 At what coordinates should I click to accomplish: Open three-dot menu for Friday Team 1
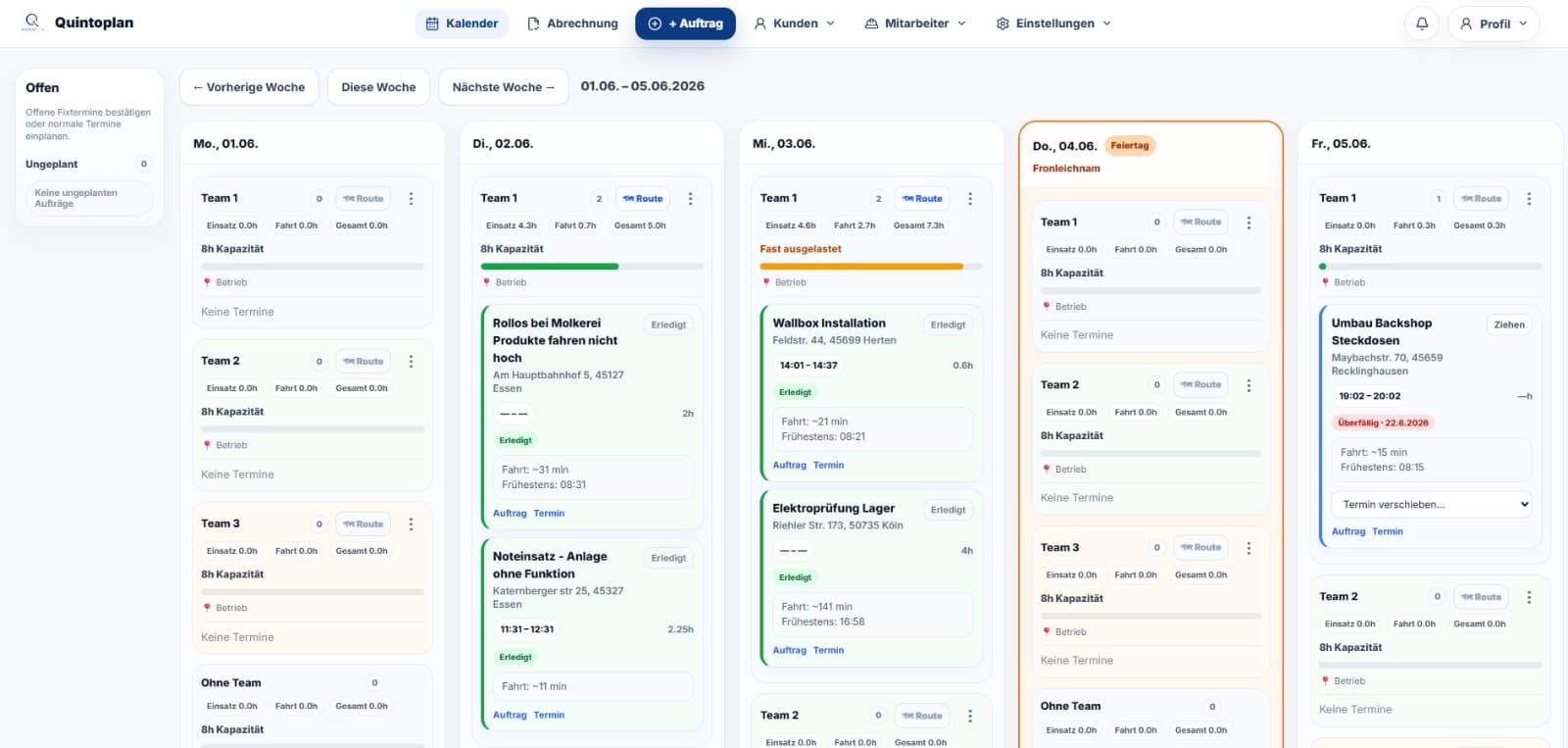[x=1529, y=199]
